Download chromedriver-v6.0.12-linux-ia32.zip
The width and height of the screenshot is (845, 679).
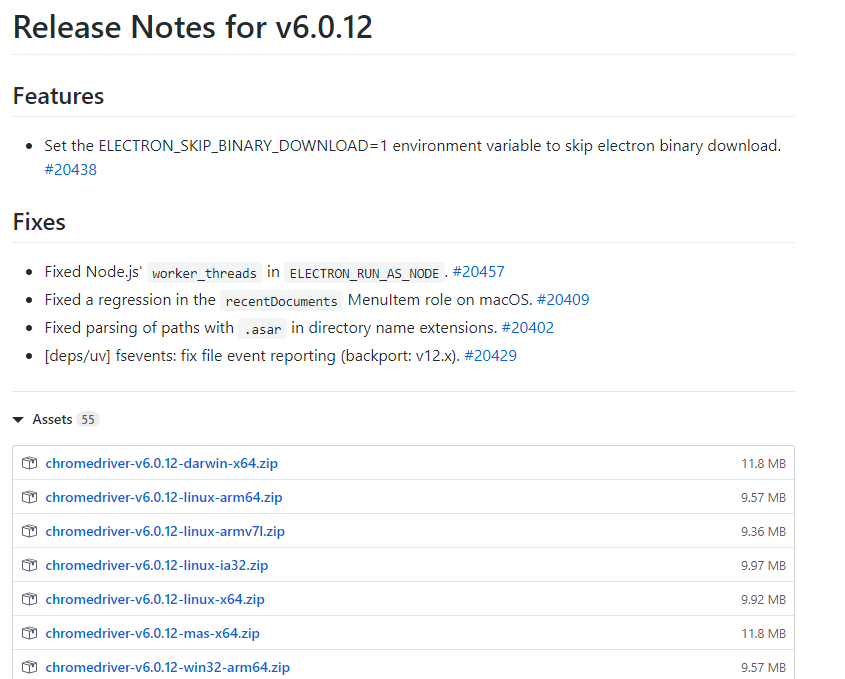(x=157, y=565)
